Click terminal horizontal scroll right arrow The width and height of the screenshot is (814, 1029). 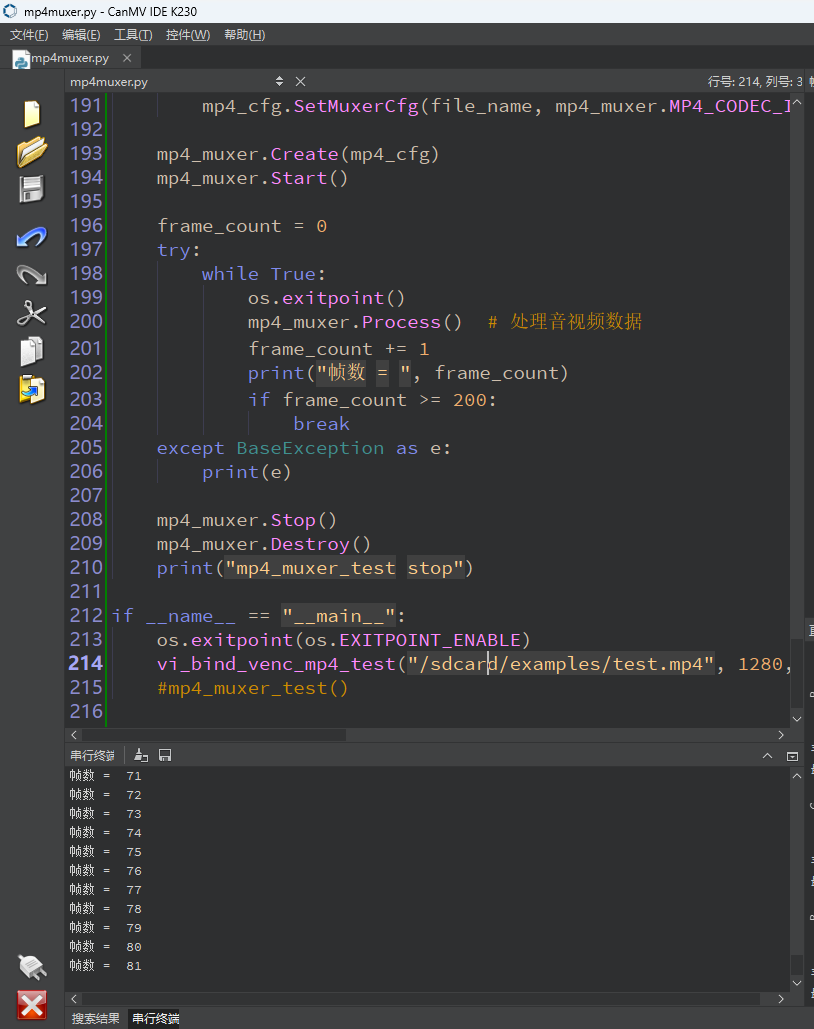(781, 999)
